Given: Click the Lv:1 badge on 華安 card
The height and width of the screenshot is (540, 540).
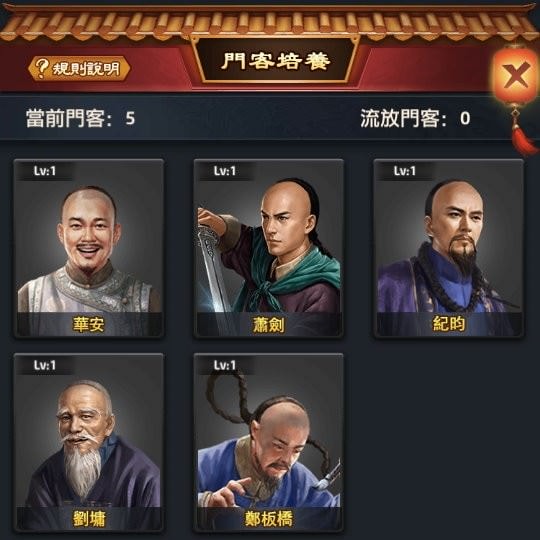Looking at the screenshot, I should pyautogui.click(x=44, y=171).
